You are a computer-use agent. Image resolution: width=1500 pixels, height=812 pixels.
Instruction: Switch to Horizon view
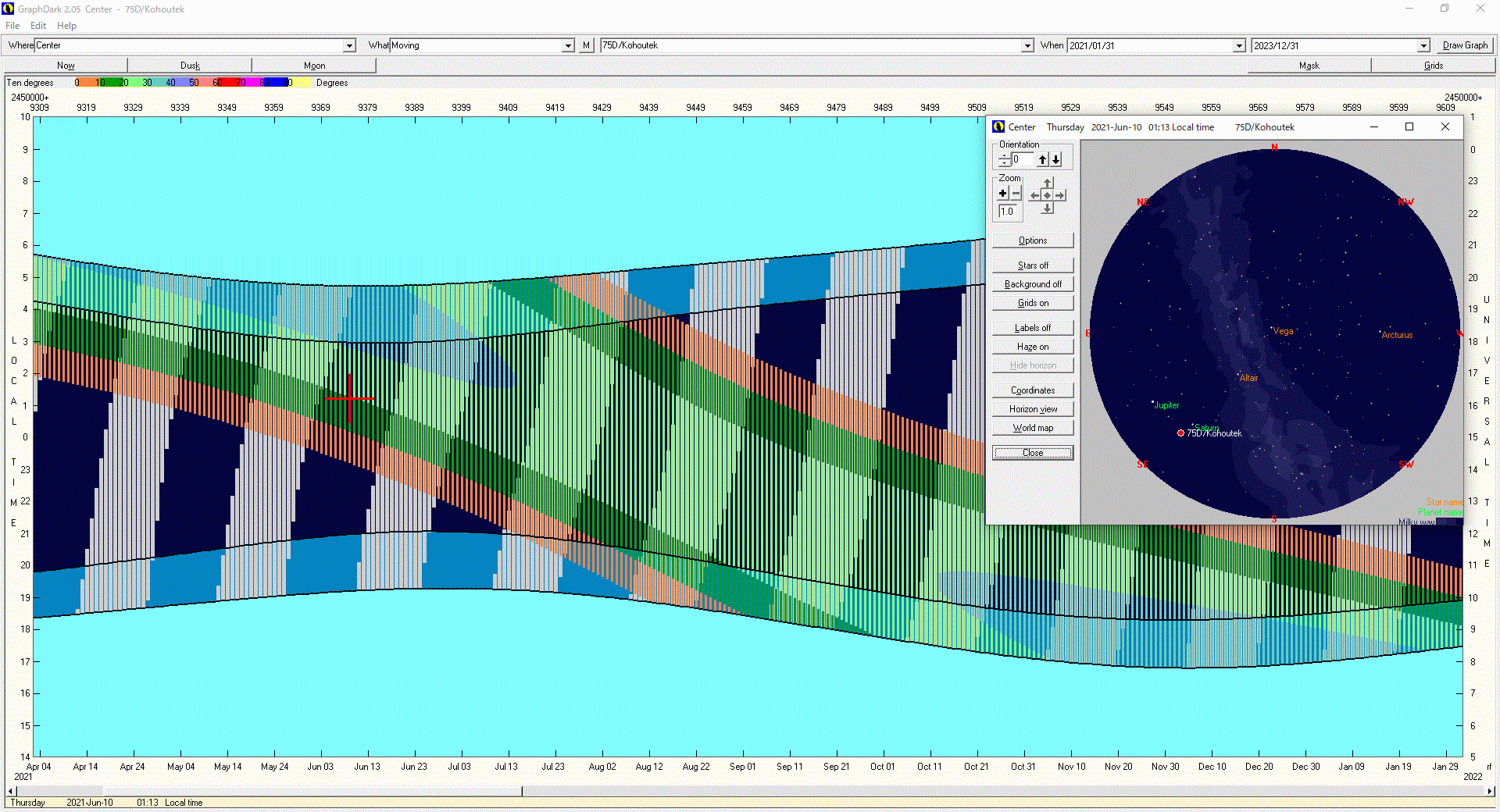coord(1033,409)
